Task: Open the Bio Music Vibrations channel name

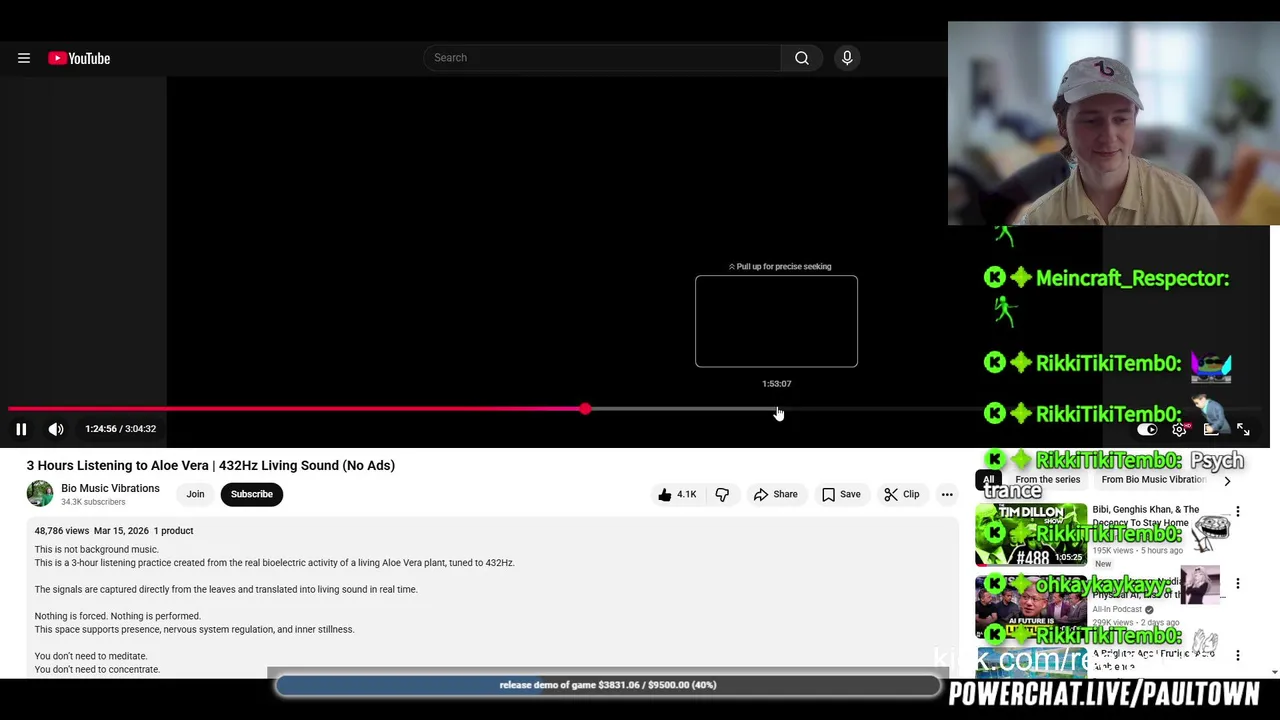Action: tap(110, 488)
